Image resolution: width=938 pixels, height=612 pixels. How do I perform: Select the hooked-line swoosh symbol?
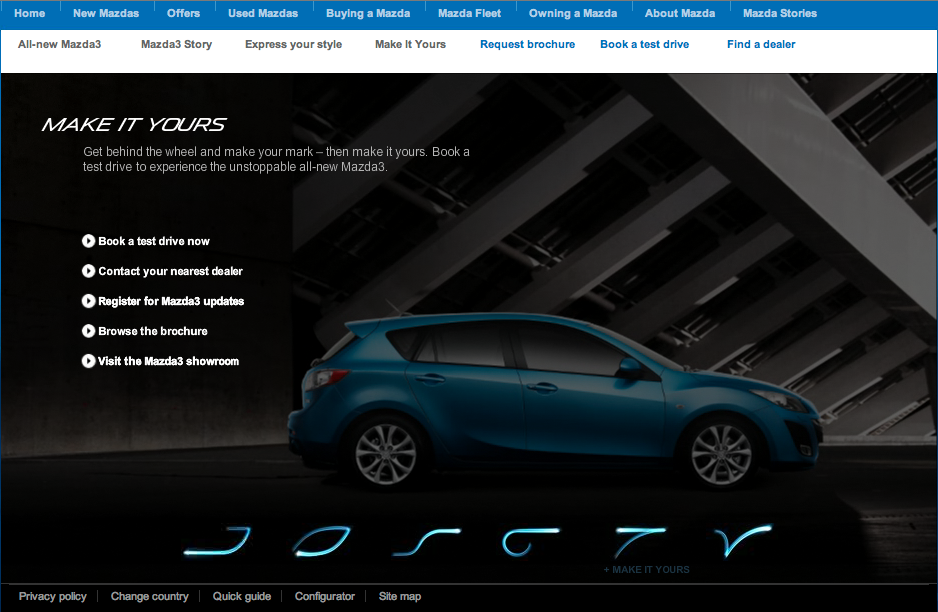coord(217,541)
